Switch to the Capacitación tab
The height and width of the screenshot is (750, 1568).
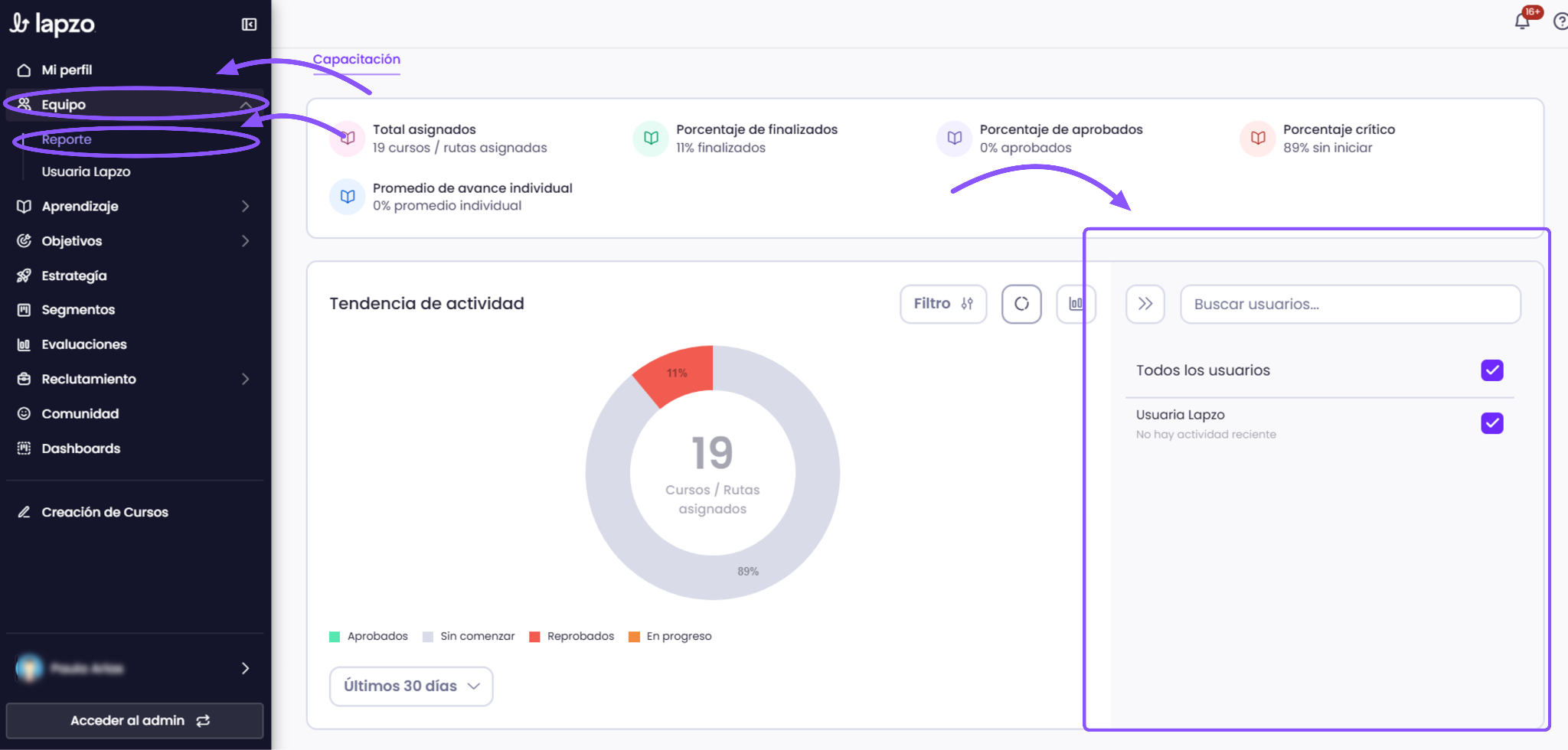356,59
